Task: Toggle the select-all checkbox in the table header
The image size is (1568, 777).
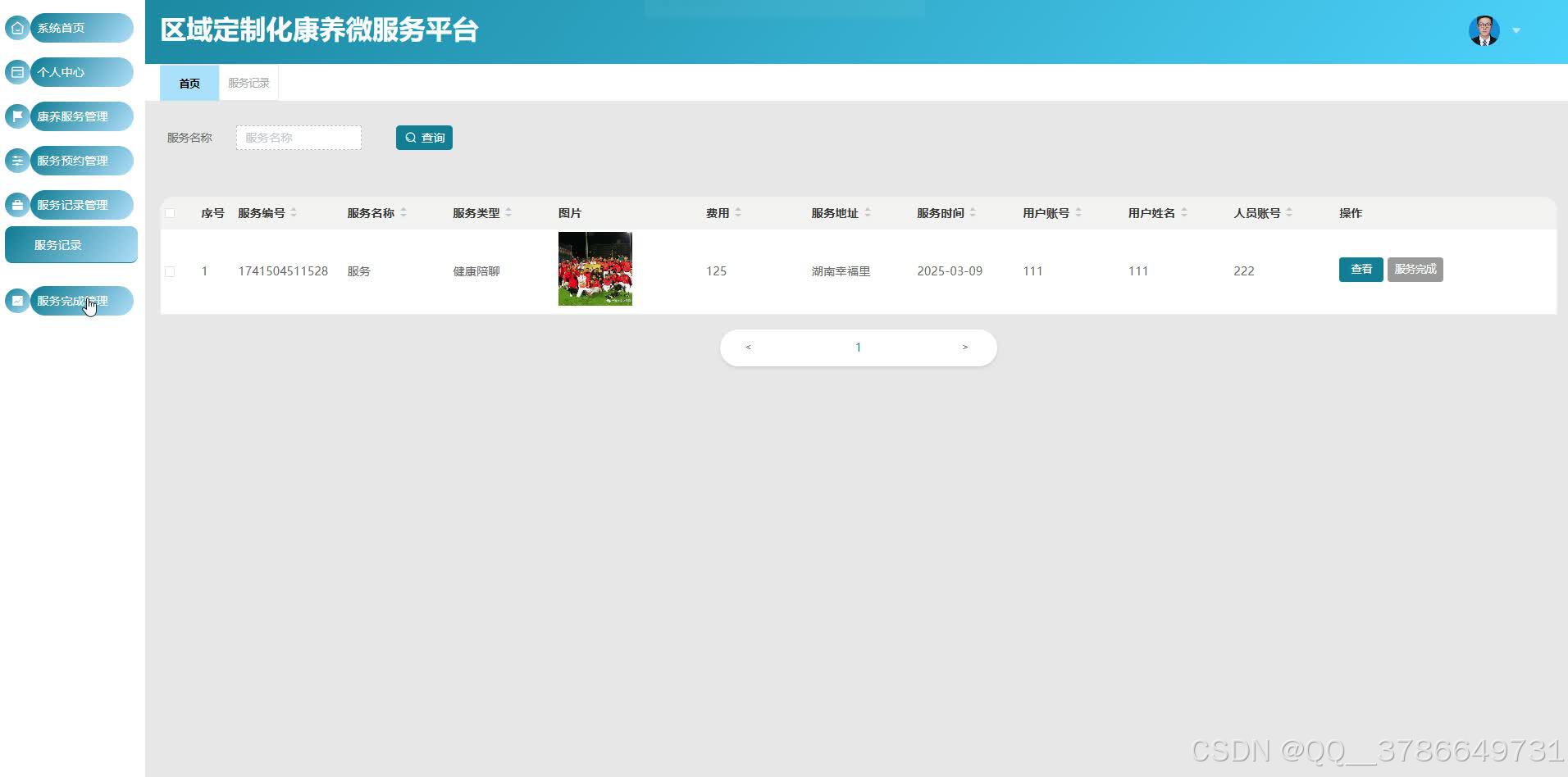Action: click(170, 213)
